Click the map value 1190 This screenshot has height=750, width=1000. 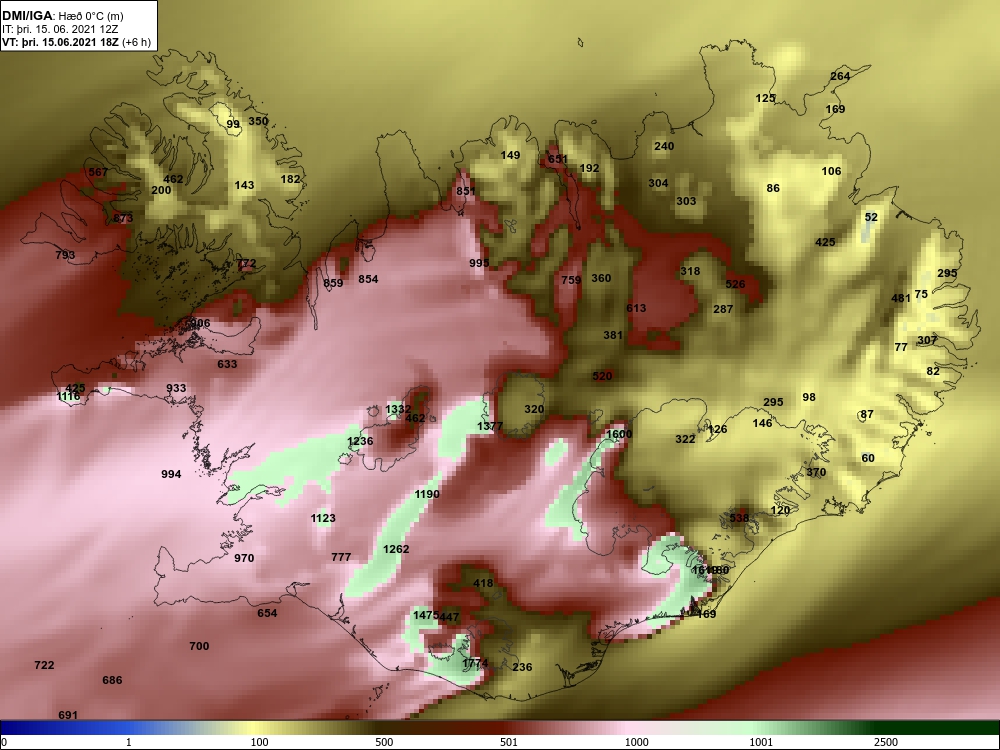427,494
